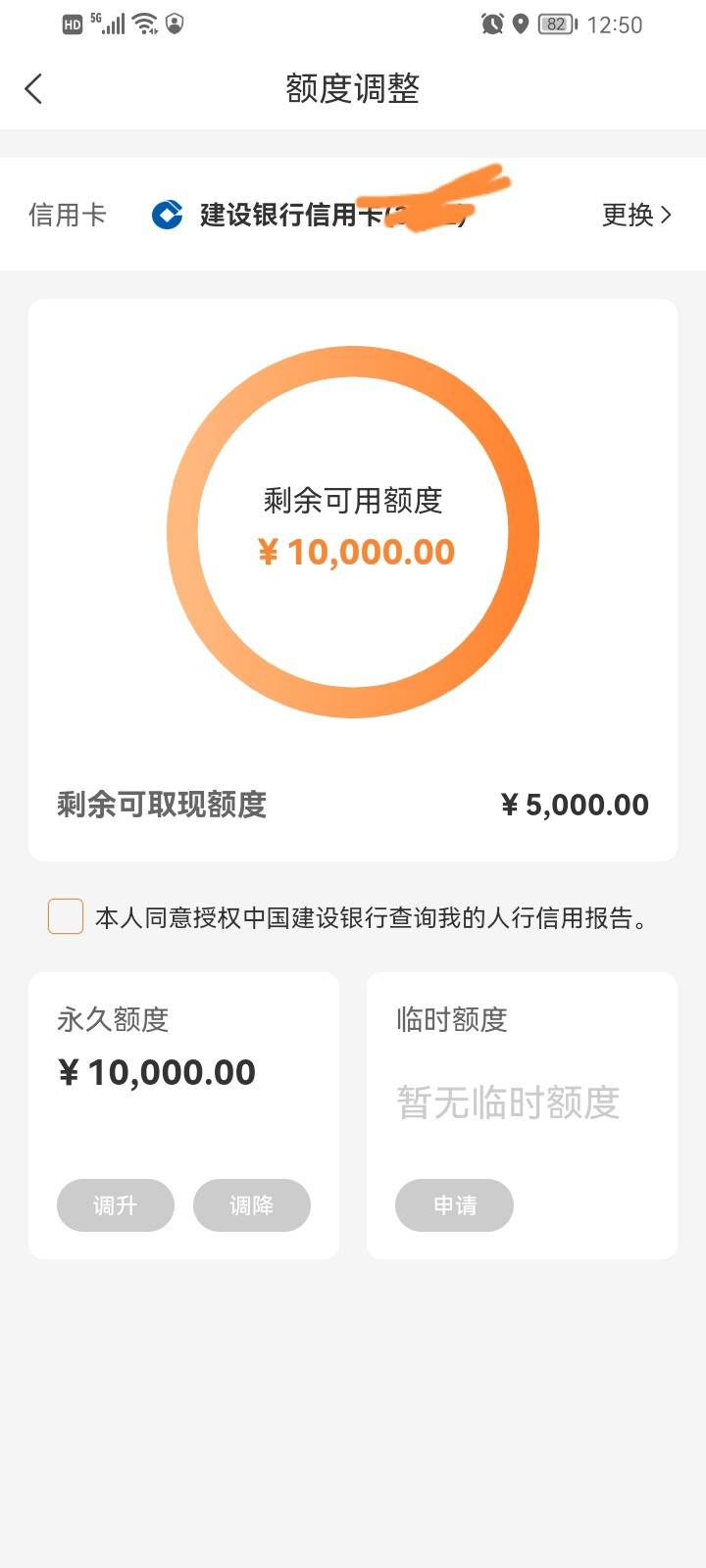Tap the back arrow icon
Viewport: 706px width, 1568px height.
click(33, 89)
